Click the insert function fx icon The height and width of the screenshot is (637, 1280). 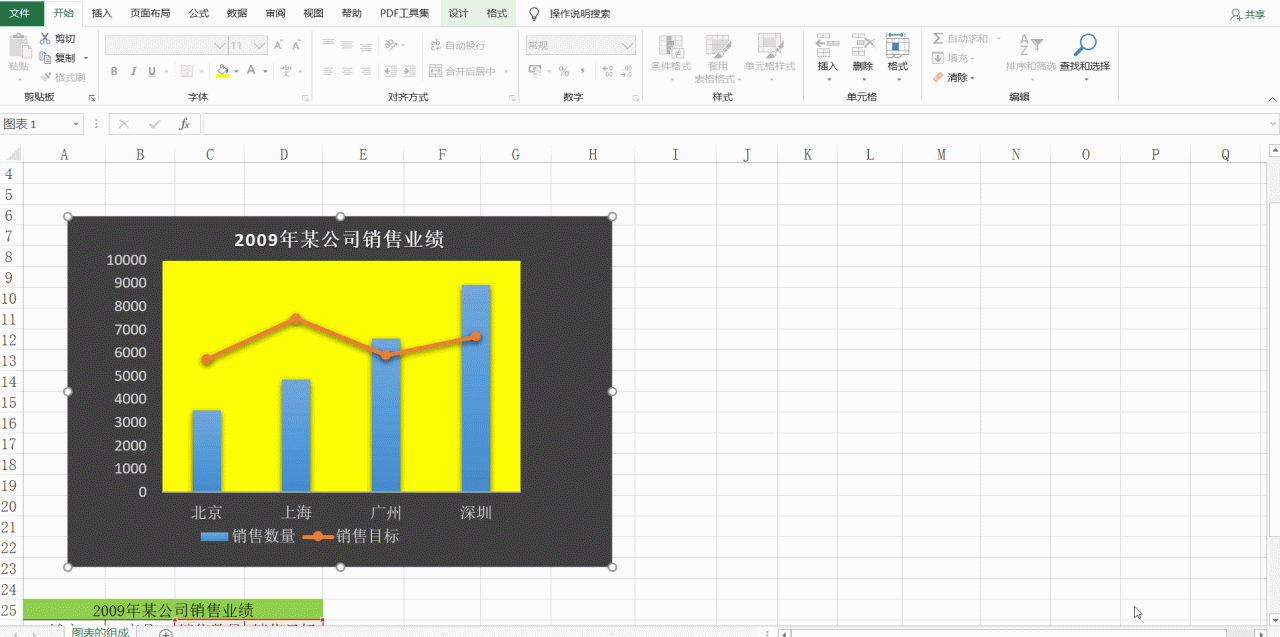coord(184,124)
